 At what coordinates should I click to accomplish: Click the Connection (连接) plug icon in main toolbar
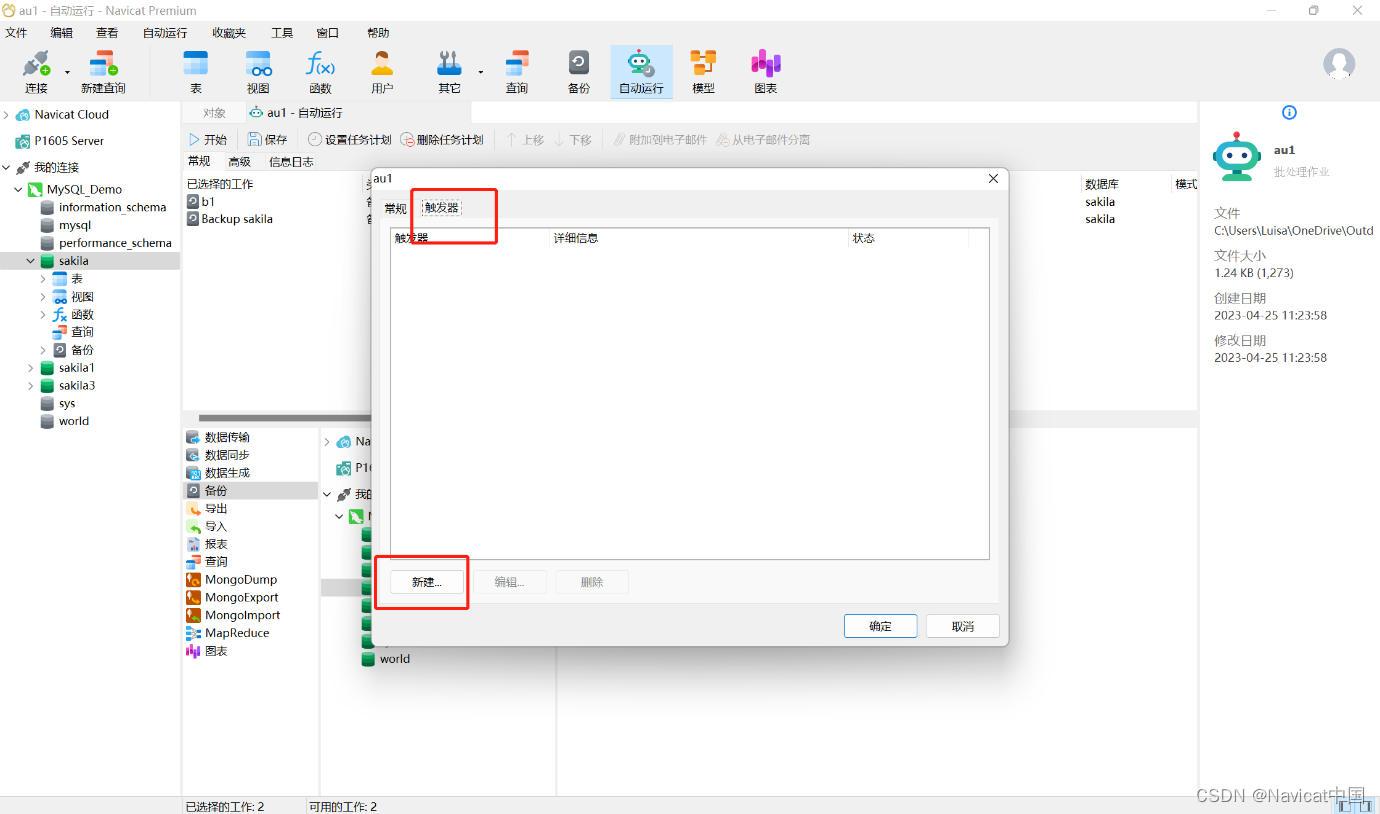pos(36,64)
